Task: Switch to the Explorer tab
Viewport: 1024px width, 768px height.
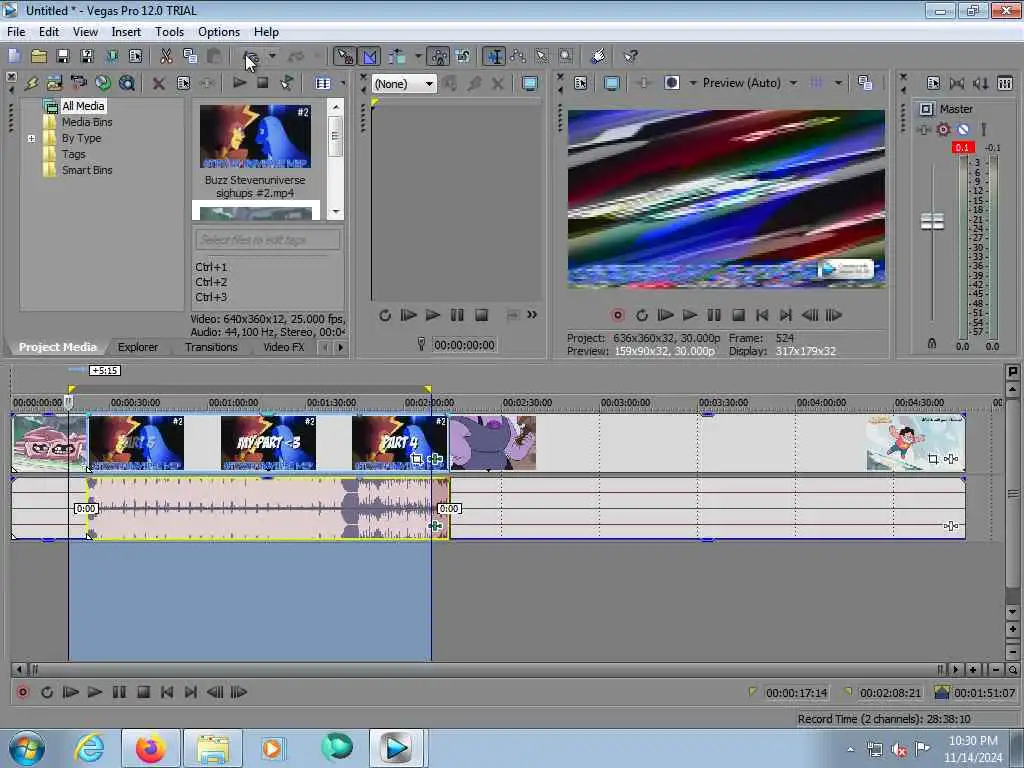Action: 137,347
